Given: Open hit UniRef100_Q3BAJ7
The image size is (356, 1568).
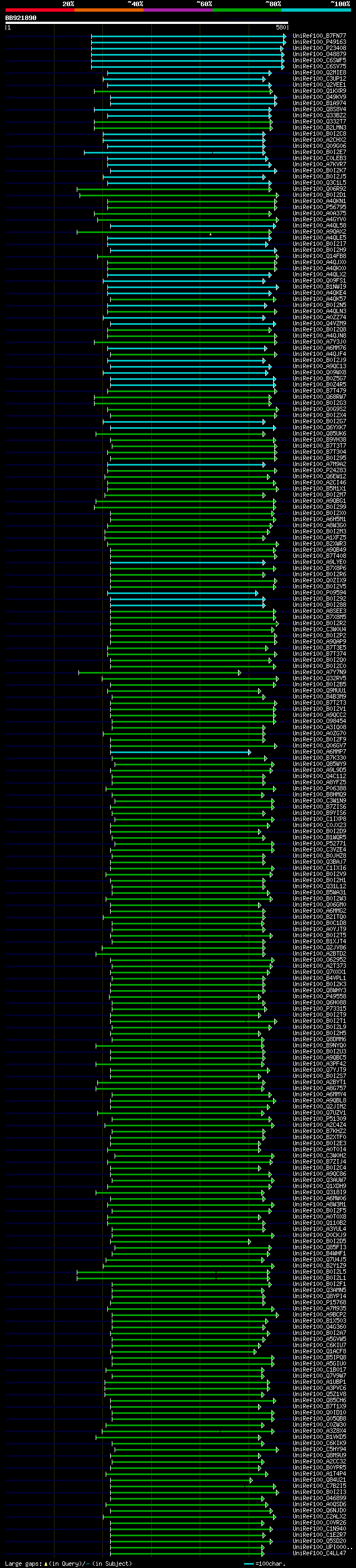Looking at the screenshot, I should (319, 862).
